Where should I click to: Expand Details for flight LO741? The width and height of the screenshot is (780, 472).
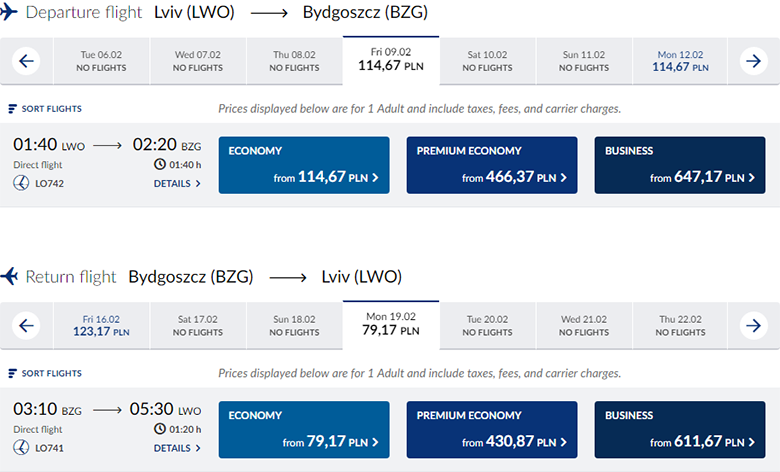[177, 448]
